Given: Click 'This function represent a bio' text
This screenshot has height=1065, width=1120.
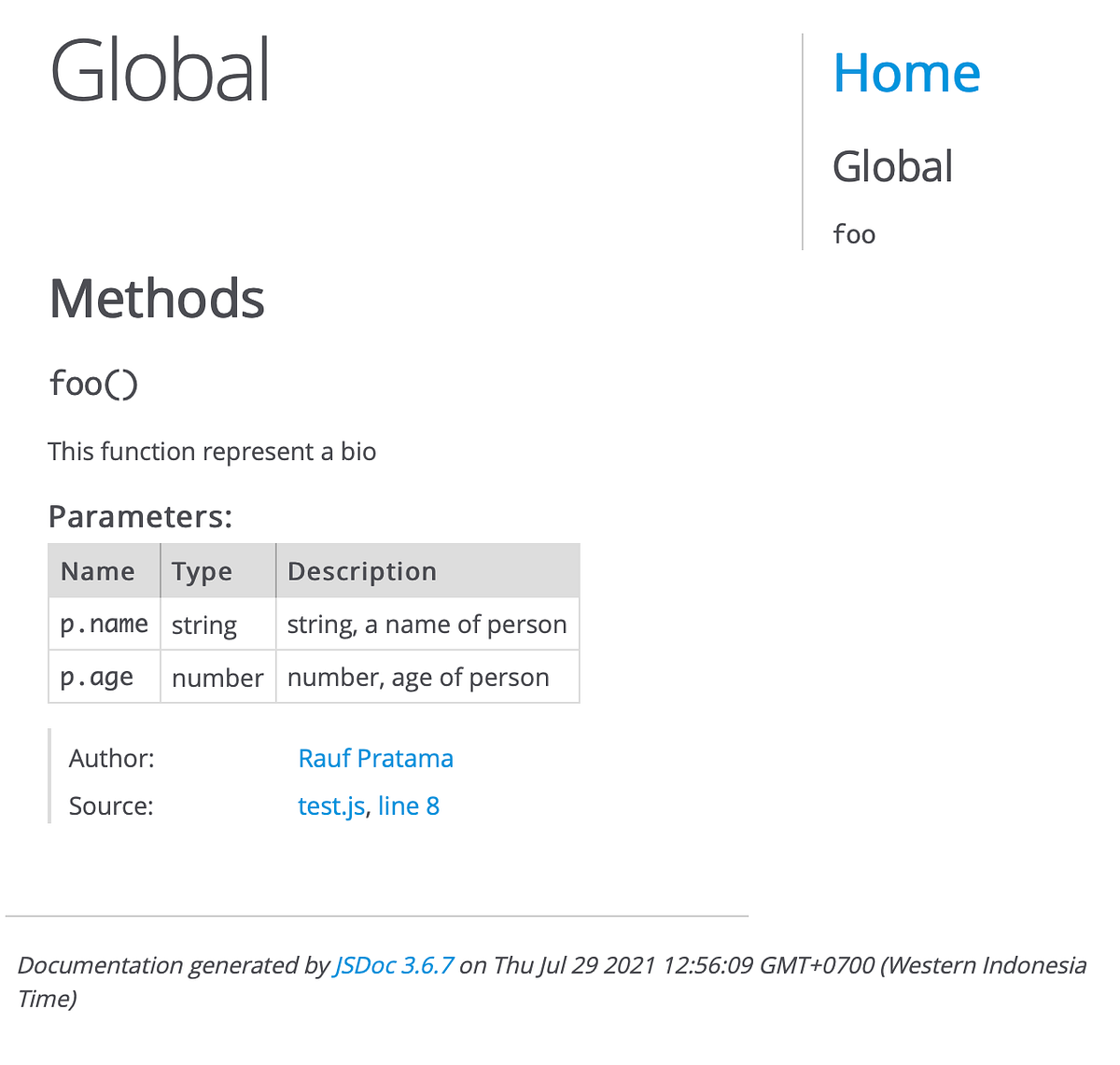Looking at the screenshot, I should (212, 452).
